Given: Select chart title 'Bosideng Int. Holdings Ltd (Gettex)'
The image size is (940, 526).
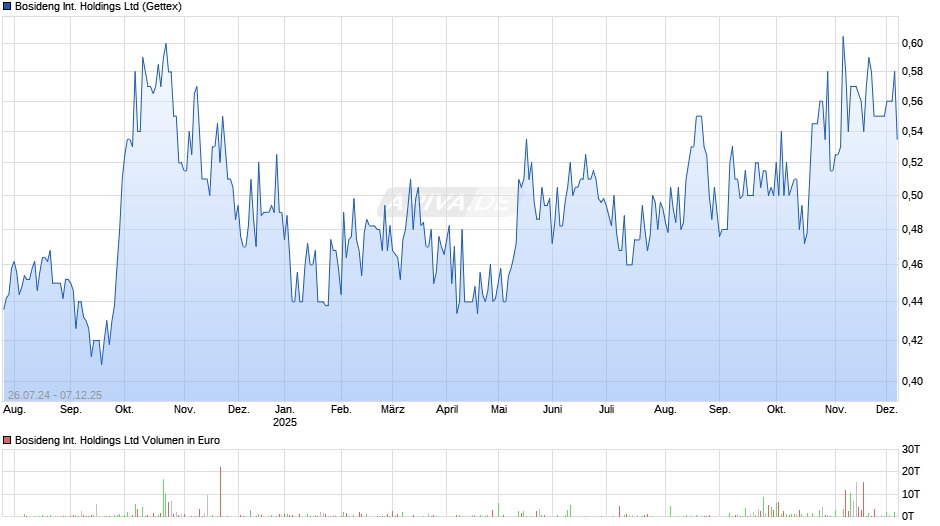Looking at the screenshot, I should point(98,7).
